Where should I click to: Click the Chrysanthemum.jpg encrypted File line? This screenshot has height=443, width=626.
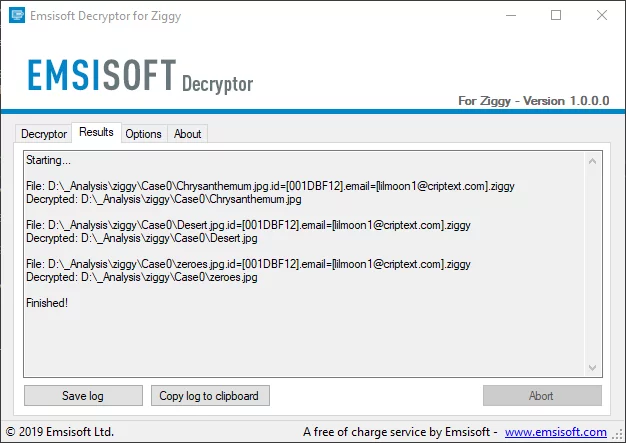click(270, 186)
